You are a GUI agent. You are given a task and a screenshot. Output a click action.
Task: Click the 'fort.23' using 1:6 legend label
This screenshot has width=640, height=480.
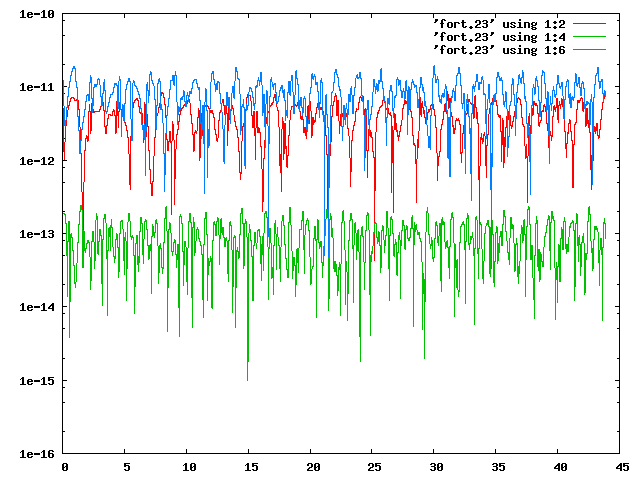[x=500, y=50]
